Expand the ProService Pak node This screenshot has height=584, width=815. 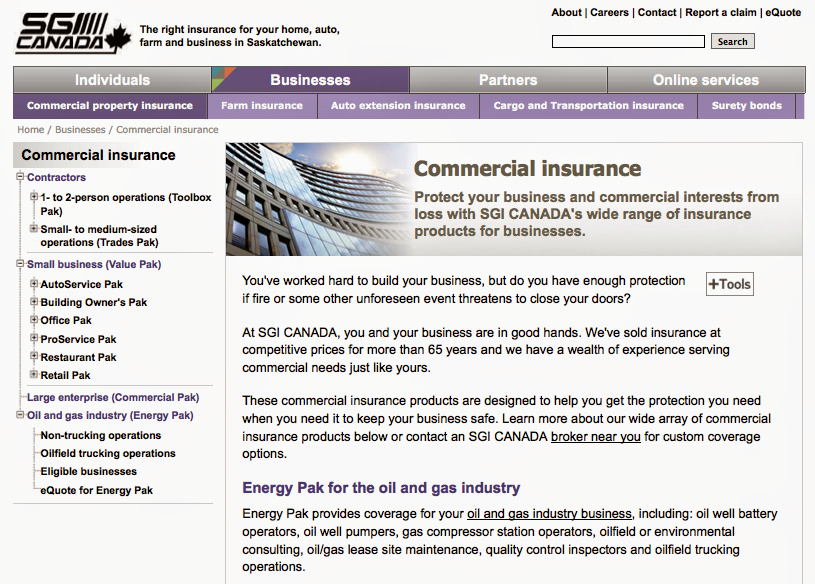pos(34,338)
